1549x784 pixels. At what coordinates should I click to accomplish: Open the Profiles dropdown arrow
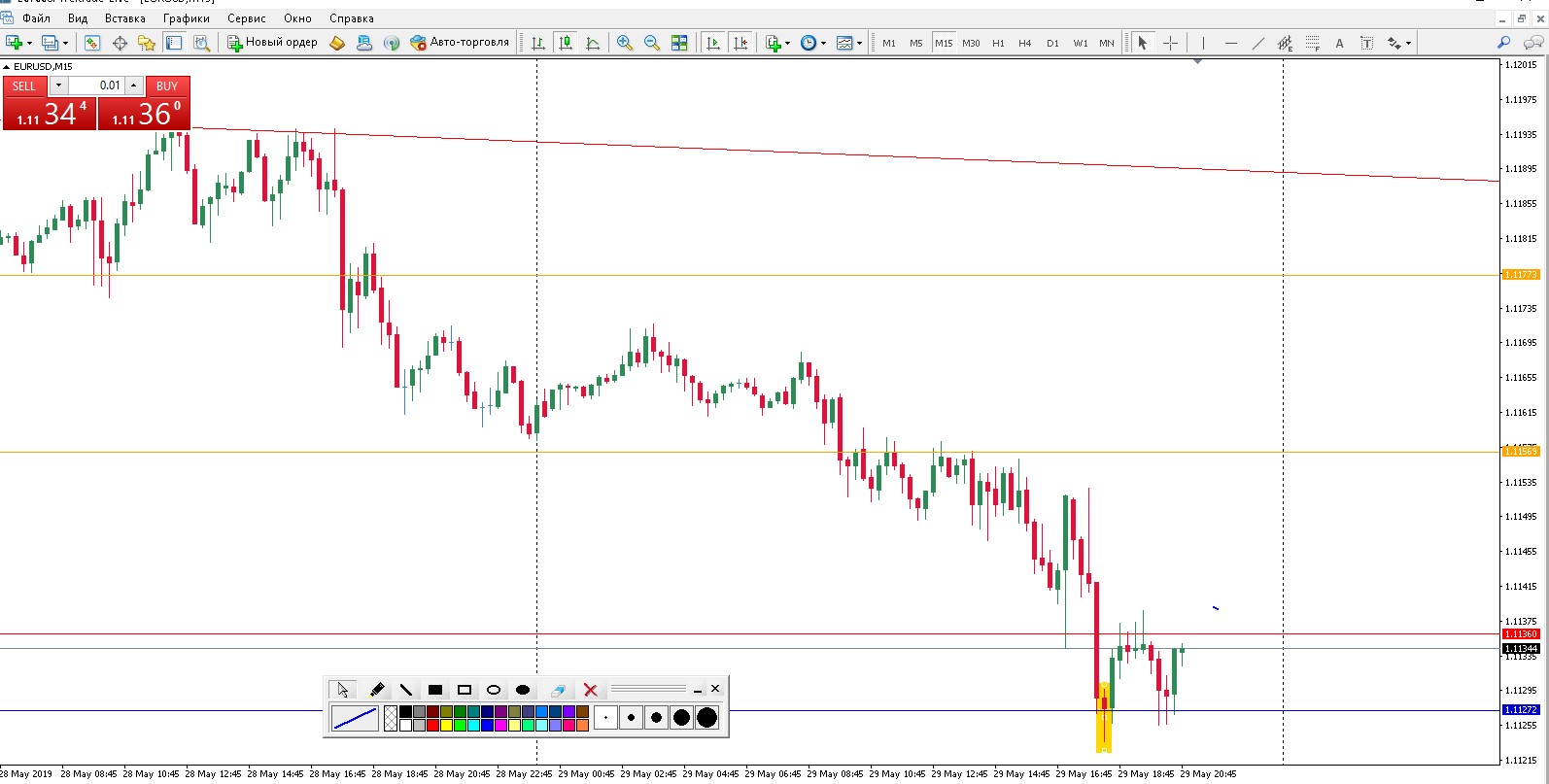point(65,43)
